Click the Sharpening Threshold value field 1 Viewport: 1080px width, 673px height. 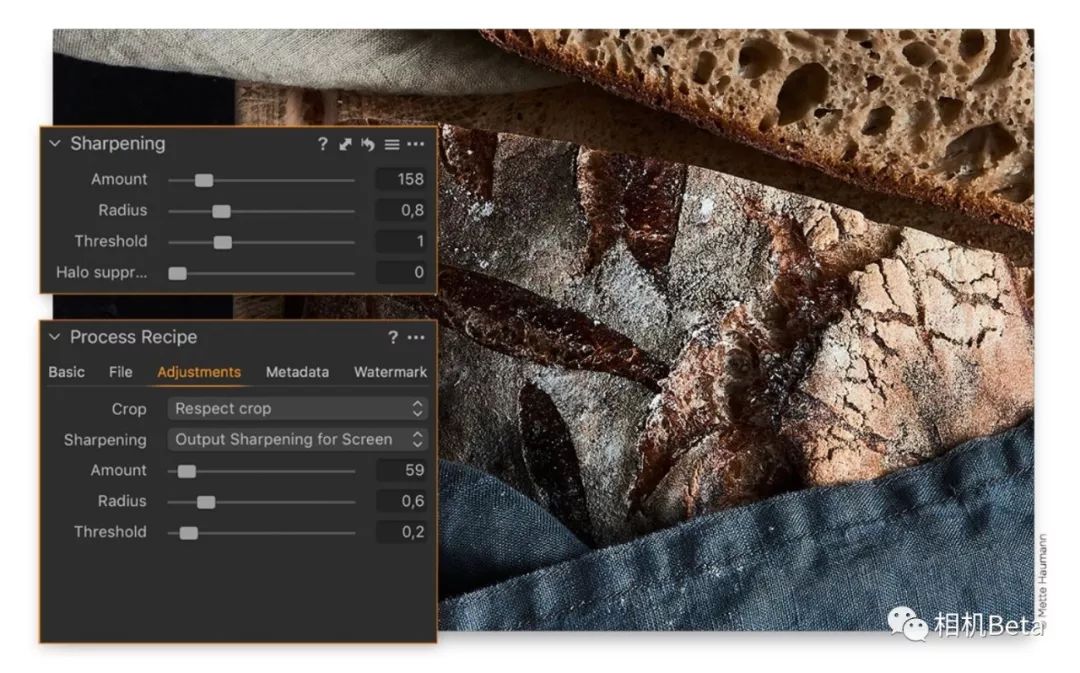[x=401, y=241]
